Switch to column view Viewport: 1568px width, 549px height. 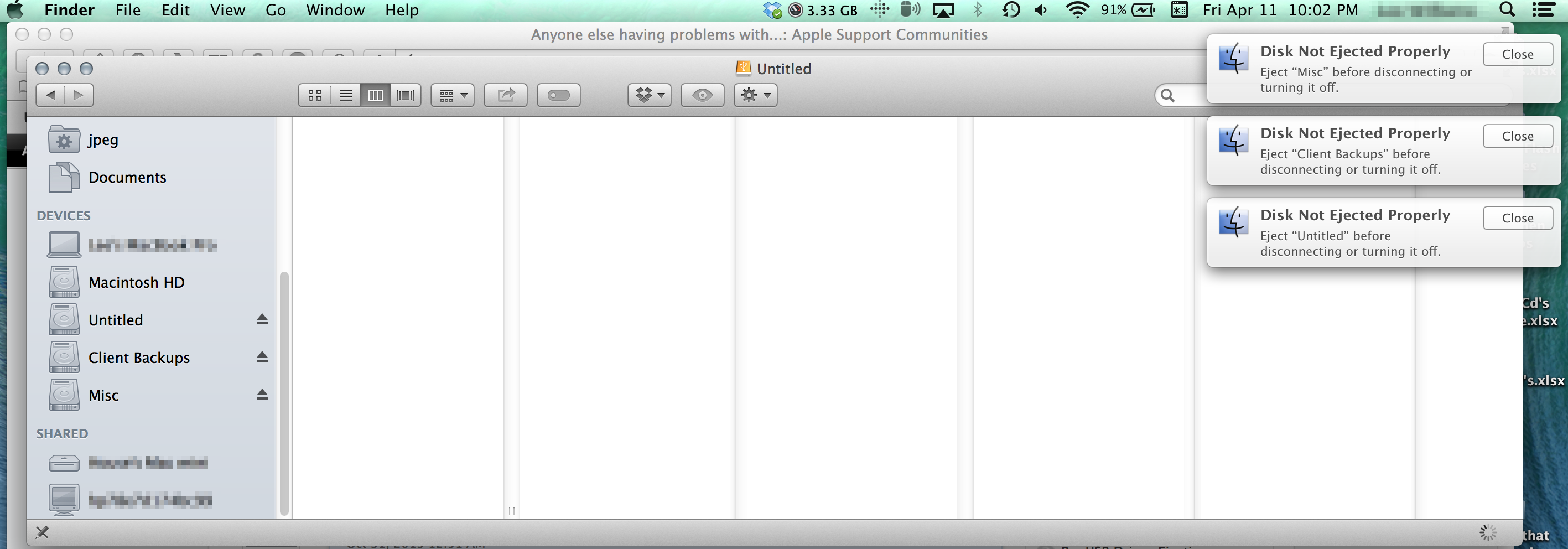[375, 95]
